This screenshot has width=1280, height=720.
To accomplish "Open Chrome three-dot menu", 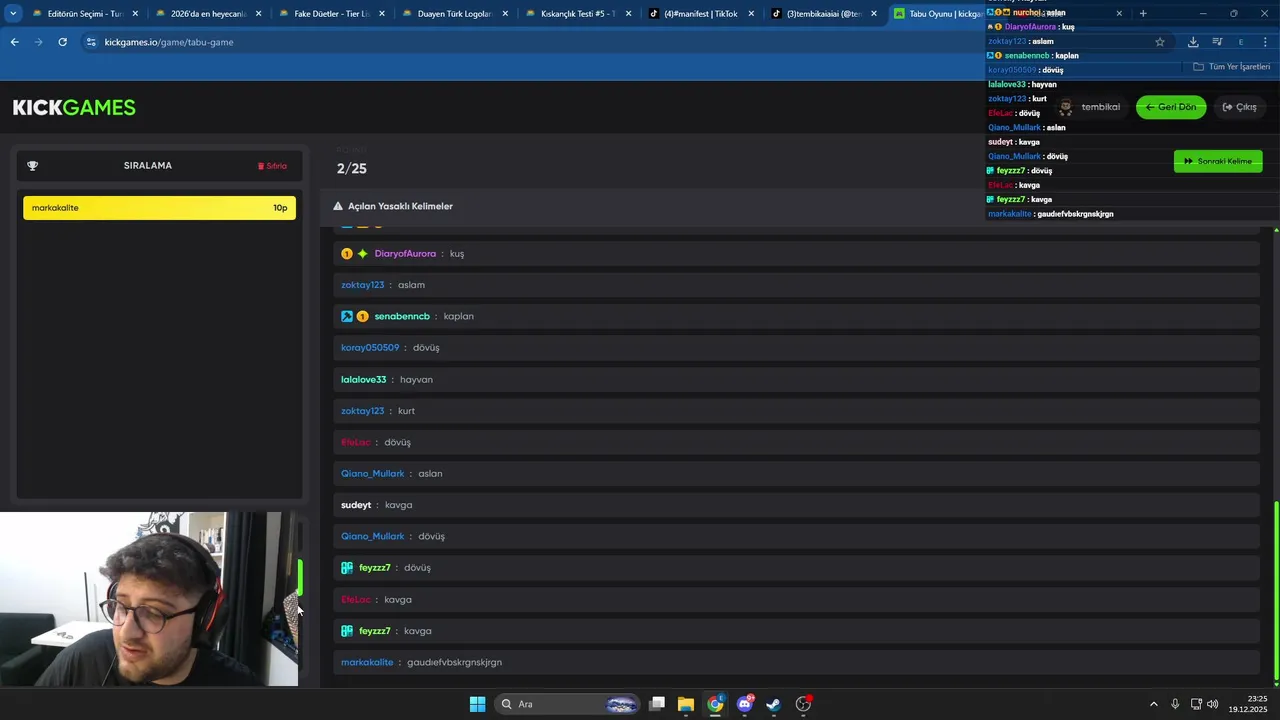I will [x=1265, y=42].
